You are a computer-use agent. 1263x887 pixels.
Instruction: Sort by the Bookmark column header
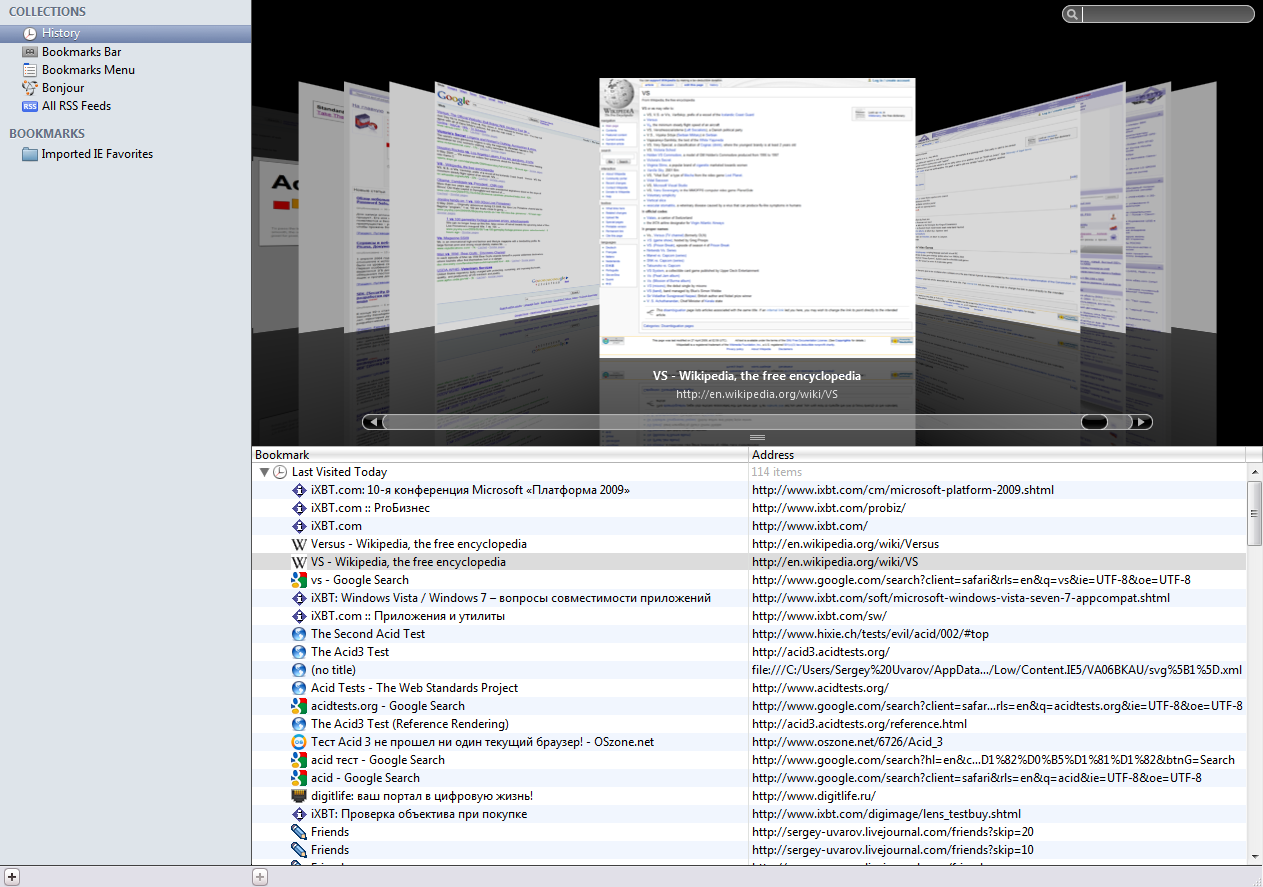[x=500, y=455]
